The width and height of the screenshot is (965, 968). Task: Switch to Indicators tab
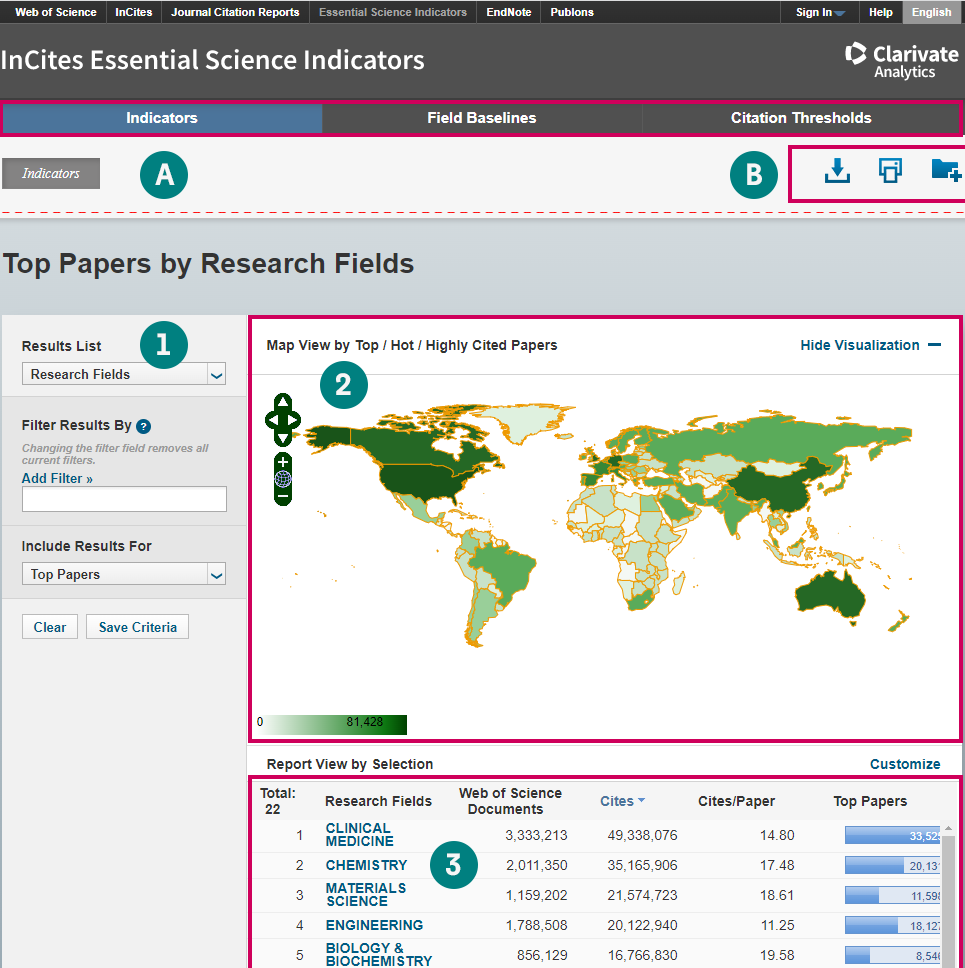tap(162, 118)
